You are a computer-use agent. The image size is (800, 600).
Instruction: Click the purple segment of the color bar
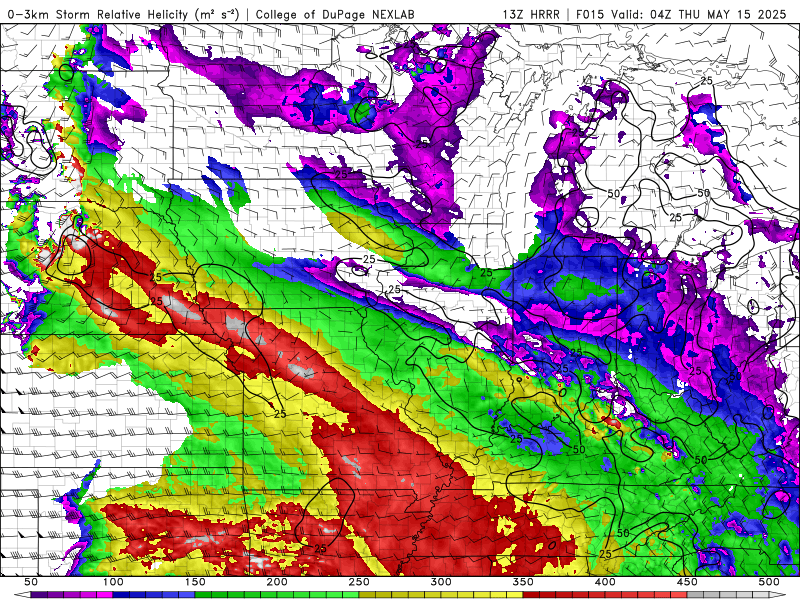71,595
